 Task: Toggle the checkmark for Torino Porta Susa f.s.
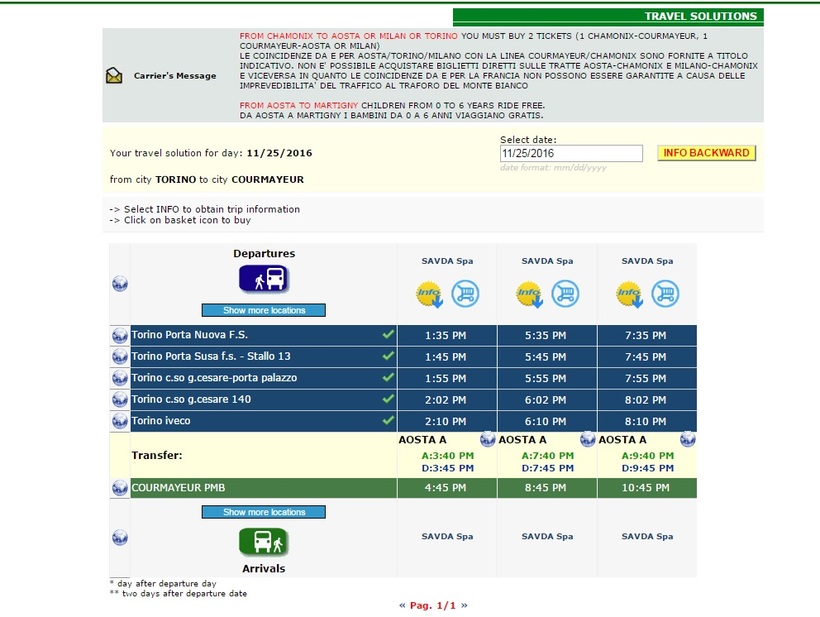click(387, 357)
